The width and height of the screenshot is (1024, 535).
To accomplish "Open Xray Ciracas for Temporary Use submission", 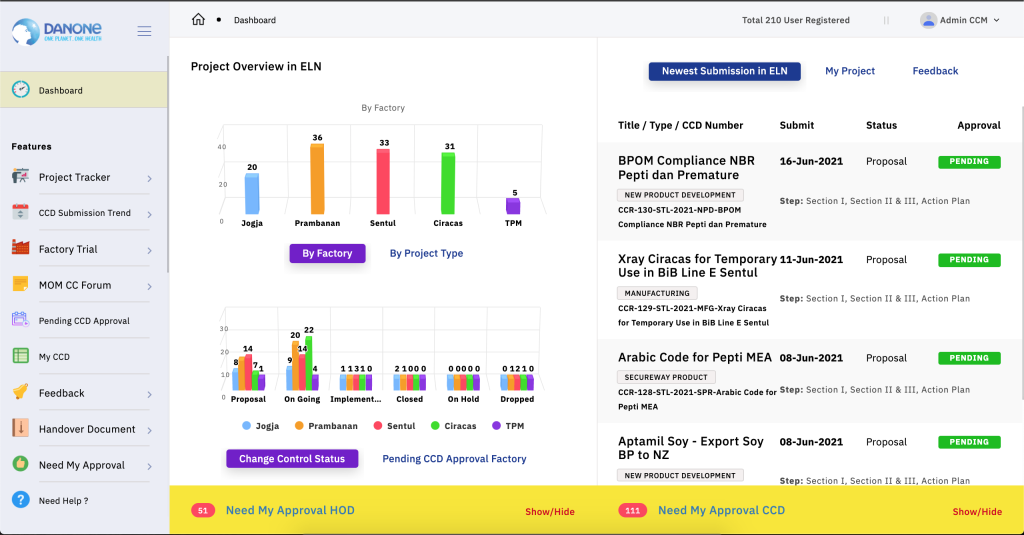I will (697, 266).
